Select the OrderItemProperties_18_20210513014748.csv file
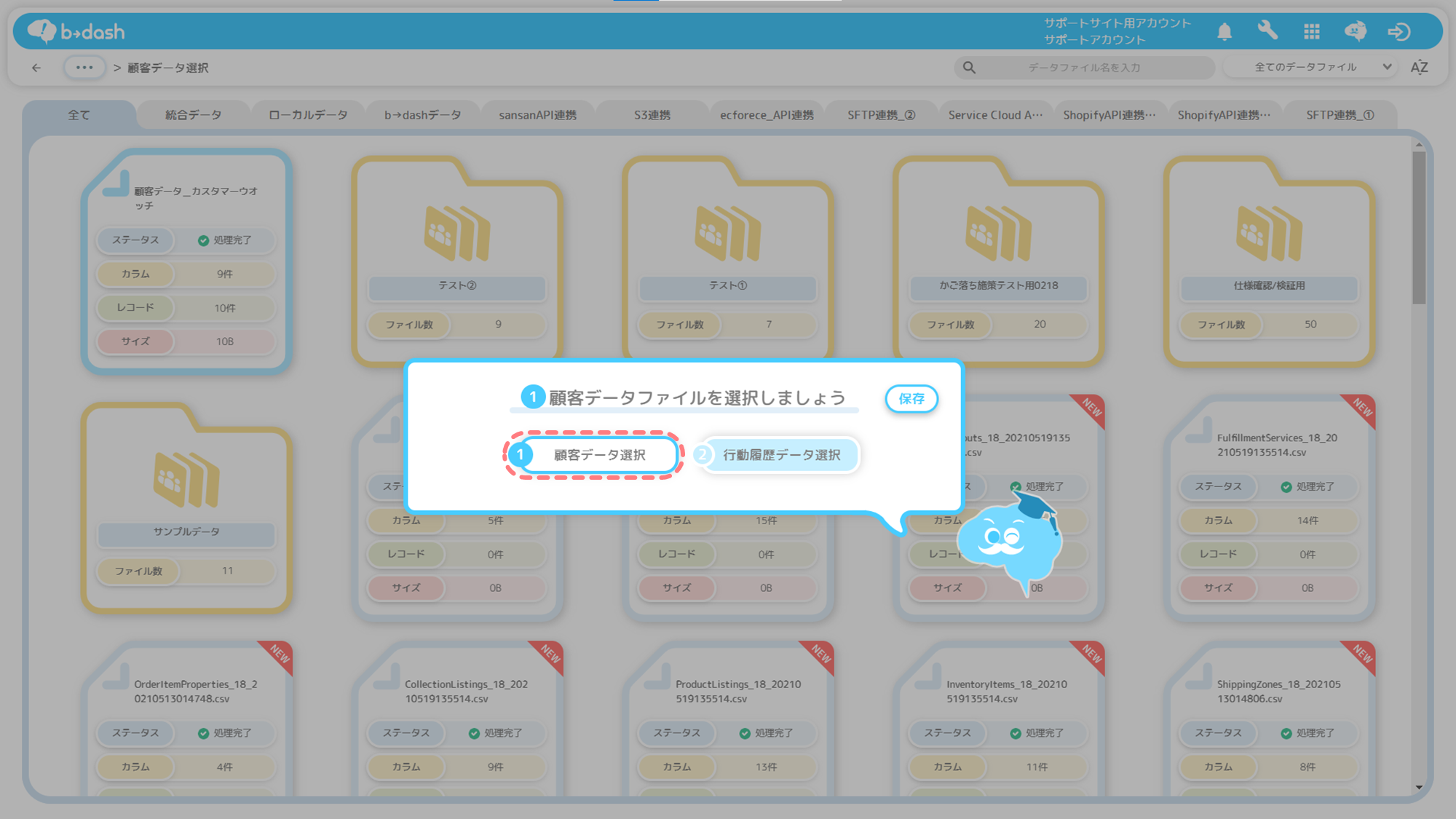This screenshot has width=1456, height=819. point(187,719)
